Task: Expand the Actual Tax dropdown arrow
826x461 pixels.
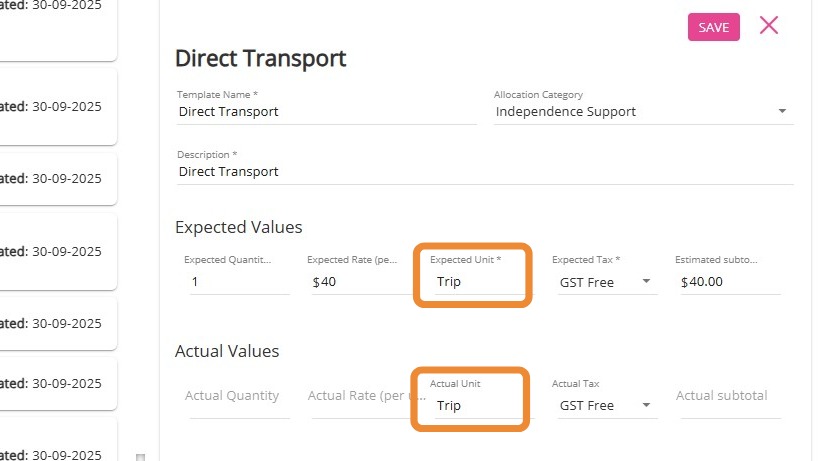Action: point(646,406)
